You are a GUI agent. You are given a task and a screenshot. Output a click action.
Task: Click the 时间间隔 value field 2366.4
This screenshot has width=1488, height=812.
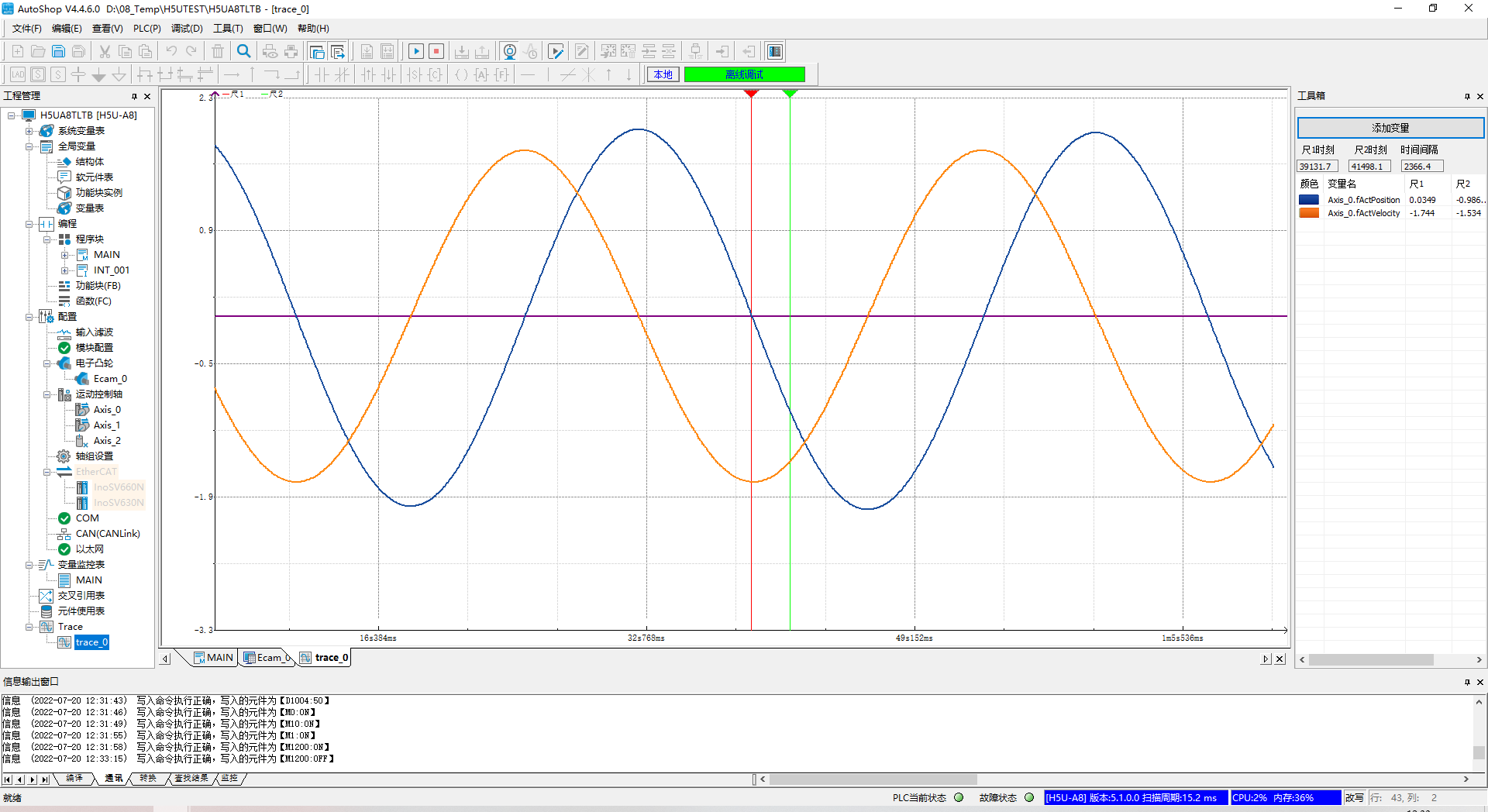point(1422,167)
